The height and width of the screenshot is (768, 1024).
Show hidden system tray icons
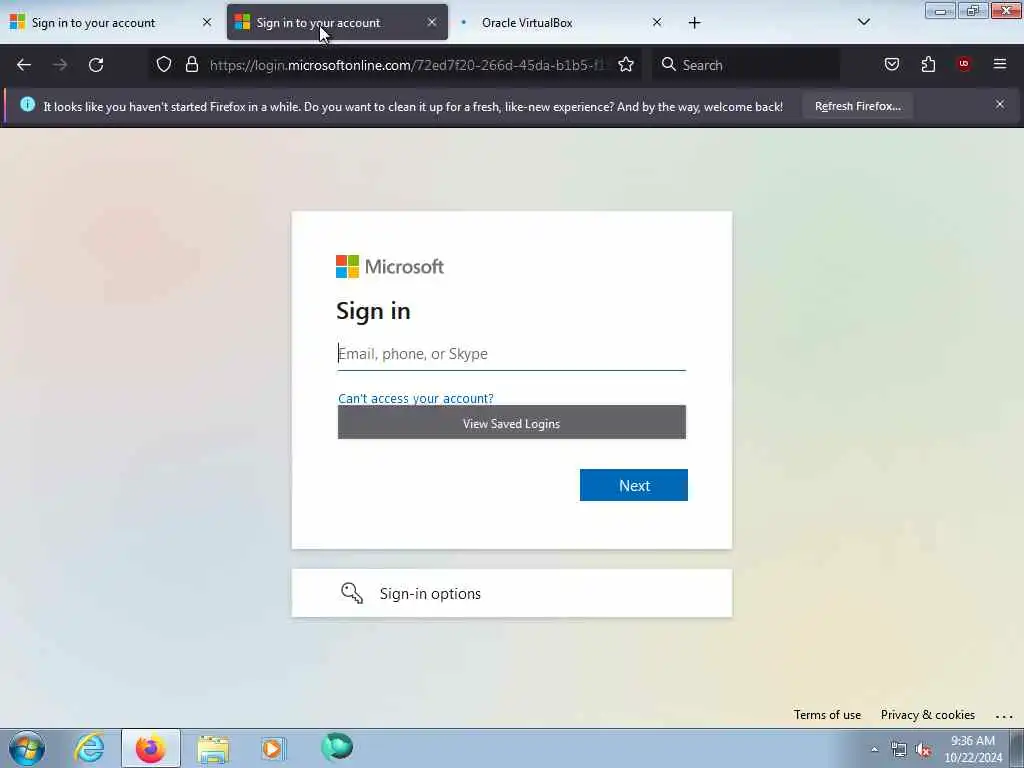(x=874, y=750)
